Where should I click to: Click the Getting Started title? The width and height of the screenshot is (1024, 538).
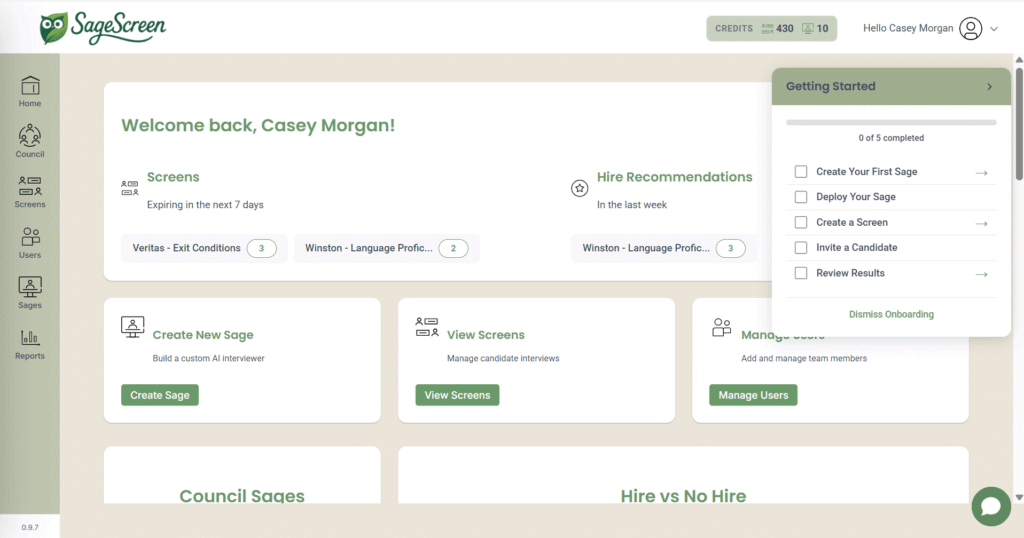pos(831,86)
